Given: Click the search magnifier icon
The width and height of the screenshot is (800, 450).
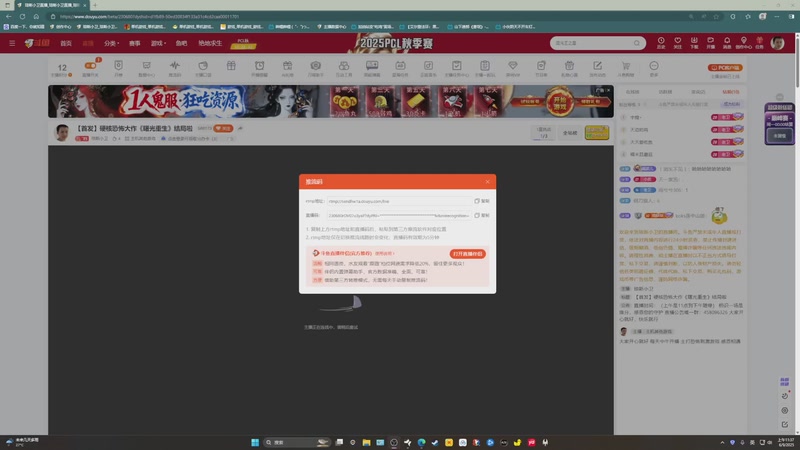Looking at the screenshot, I should pos(637,43).
